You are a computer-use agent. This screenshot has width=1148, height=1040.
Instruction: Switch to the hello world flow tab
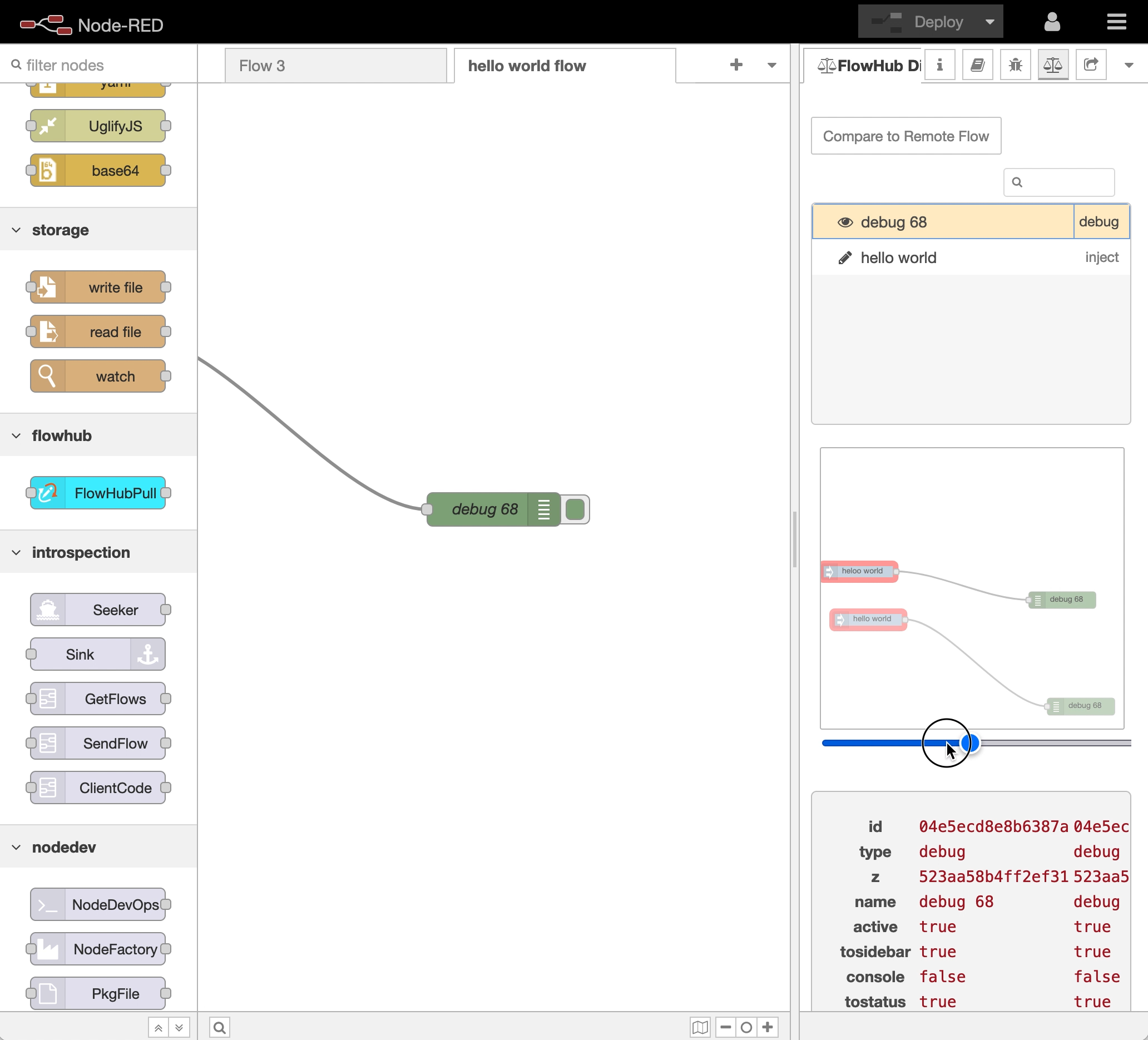[x=565, y=66]
